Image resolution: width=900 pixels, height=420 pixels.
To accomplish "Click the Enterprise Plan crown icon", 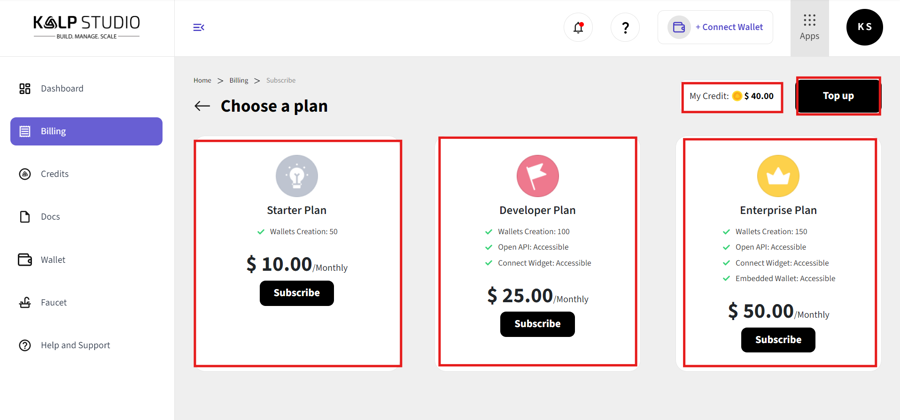I will pos(778,176).
